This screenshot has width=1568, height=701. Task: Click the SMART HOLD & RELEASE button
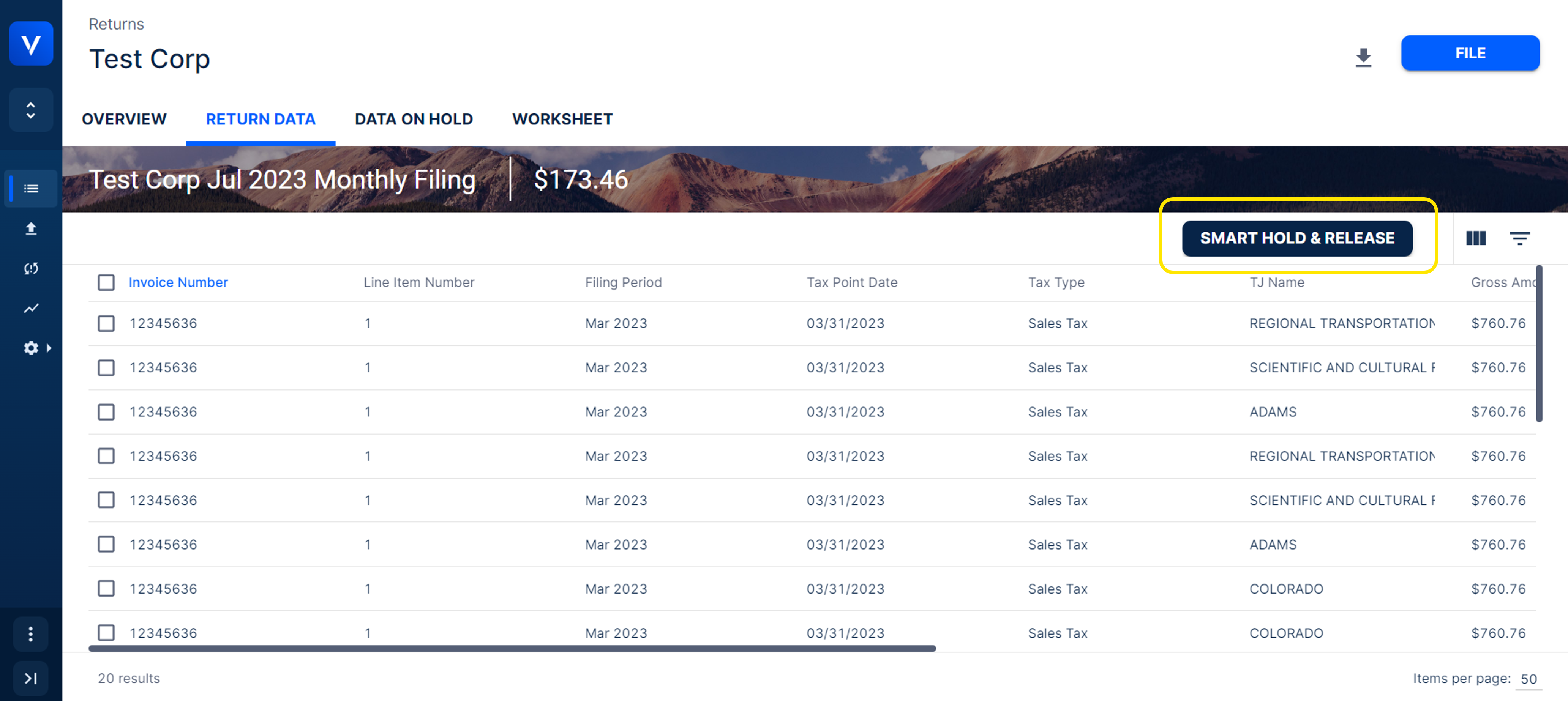coord(1296,238)
